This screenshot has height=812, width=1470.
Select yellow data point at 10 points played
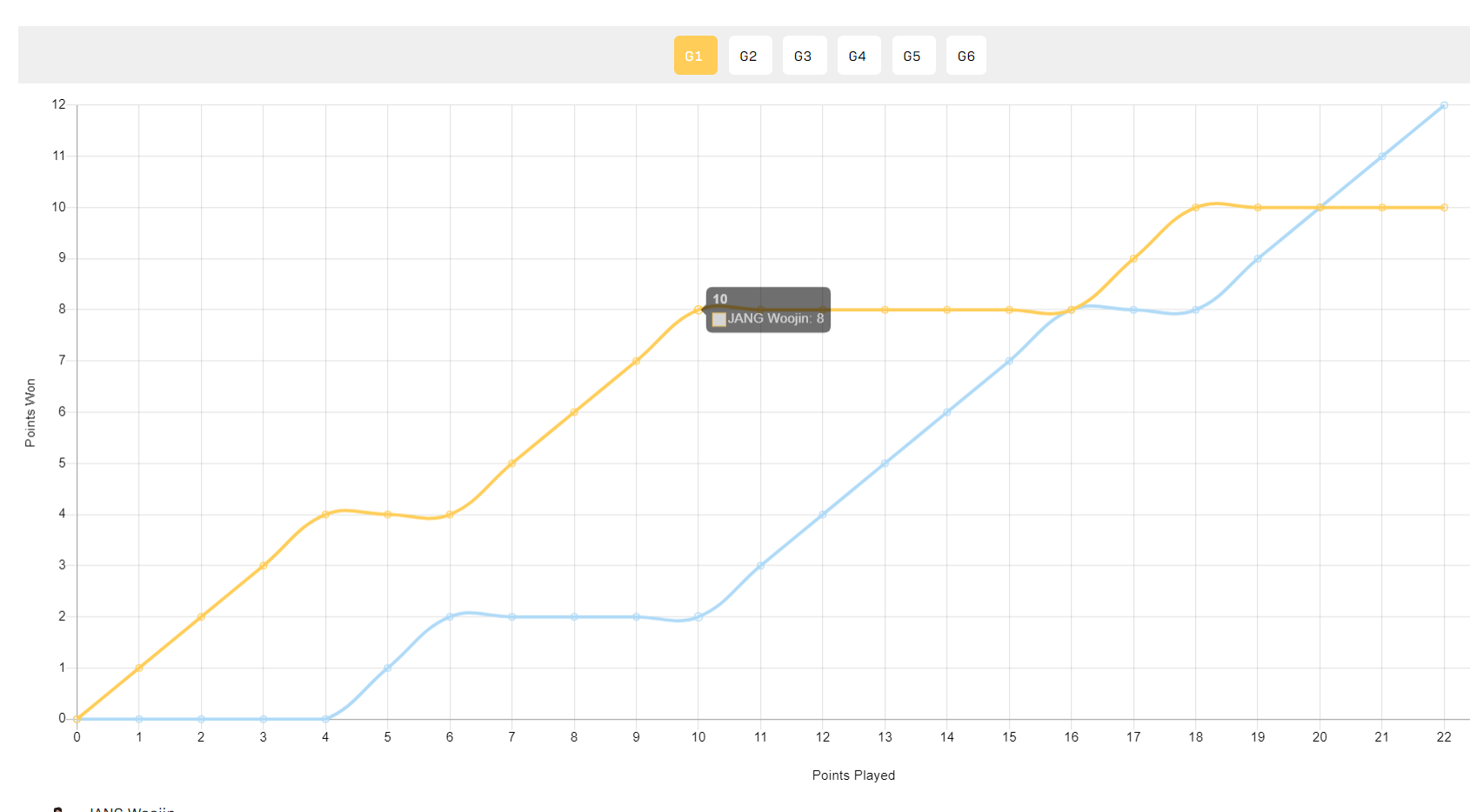(x=698, y=309)
